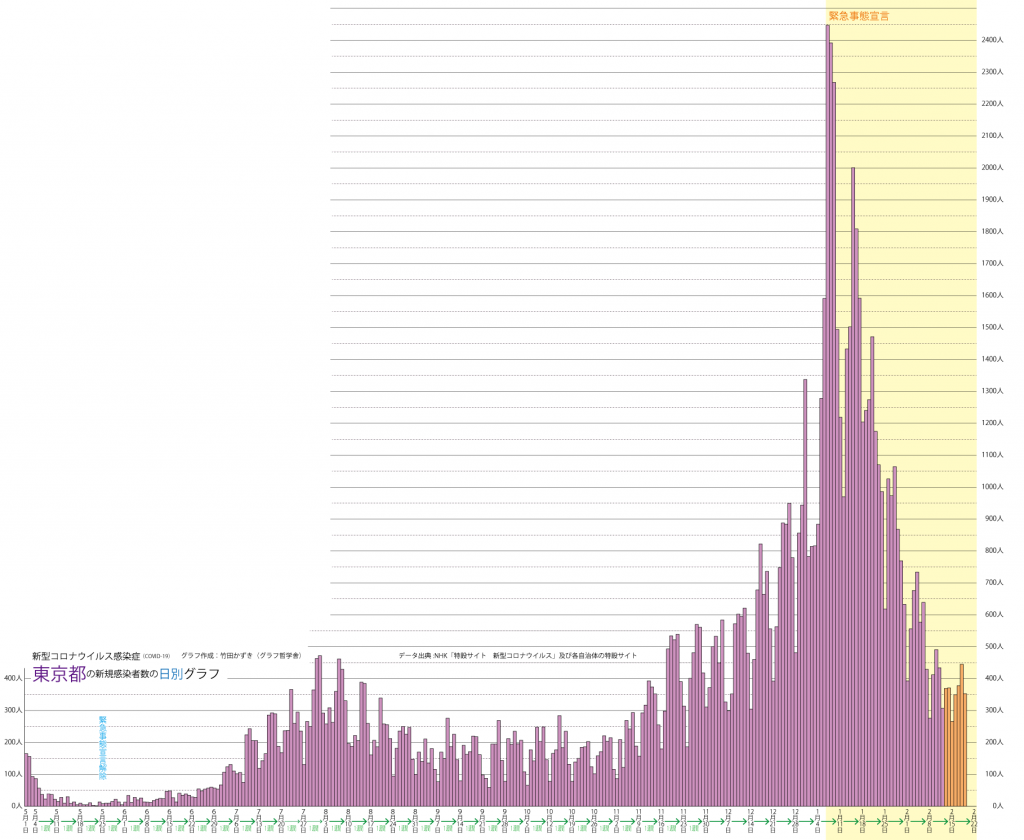This screenshot has height=840, width=1024.
Task: Click the 2400人 label on right axis
Action: (x=995, y=40)
